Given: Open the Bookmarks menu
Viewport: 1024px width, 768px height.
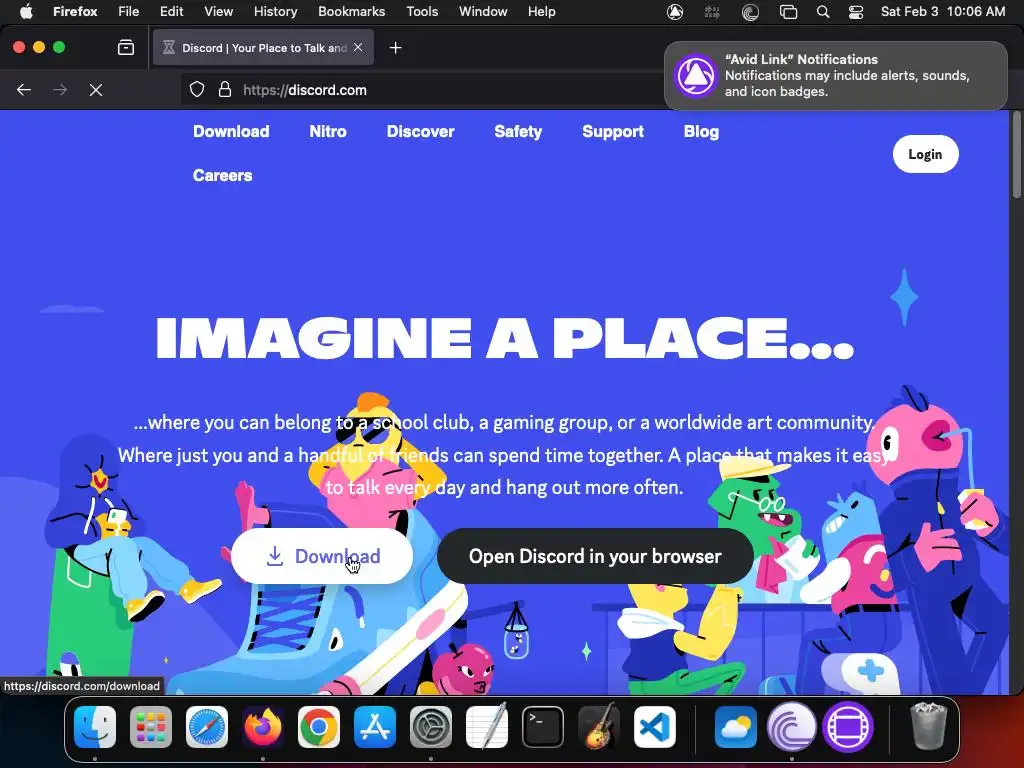Looking at the screenshot, I should [351, 11].
